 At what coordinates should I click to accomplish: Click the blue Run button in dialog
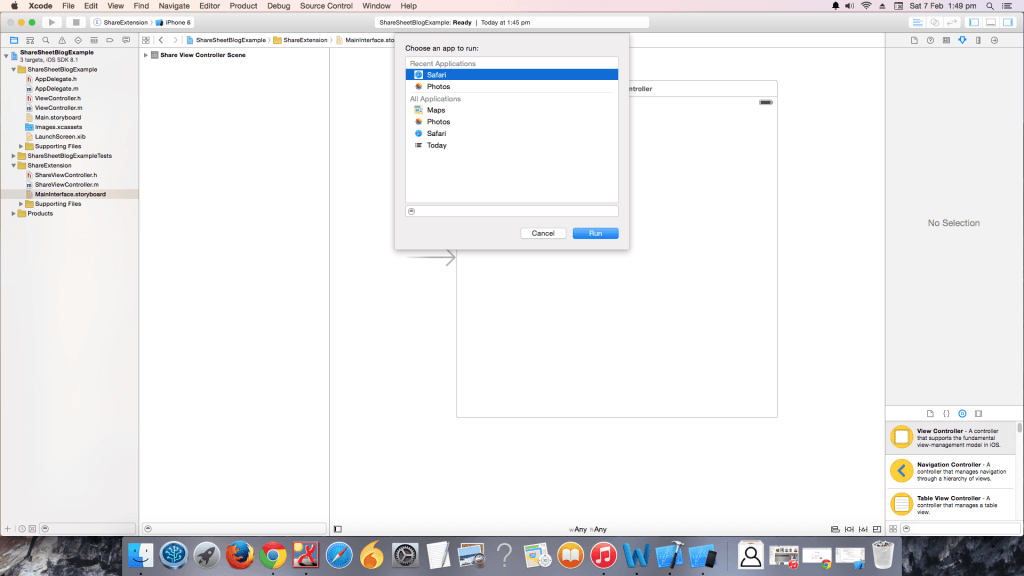tap(595, 233)
